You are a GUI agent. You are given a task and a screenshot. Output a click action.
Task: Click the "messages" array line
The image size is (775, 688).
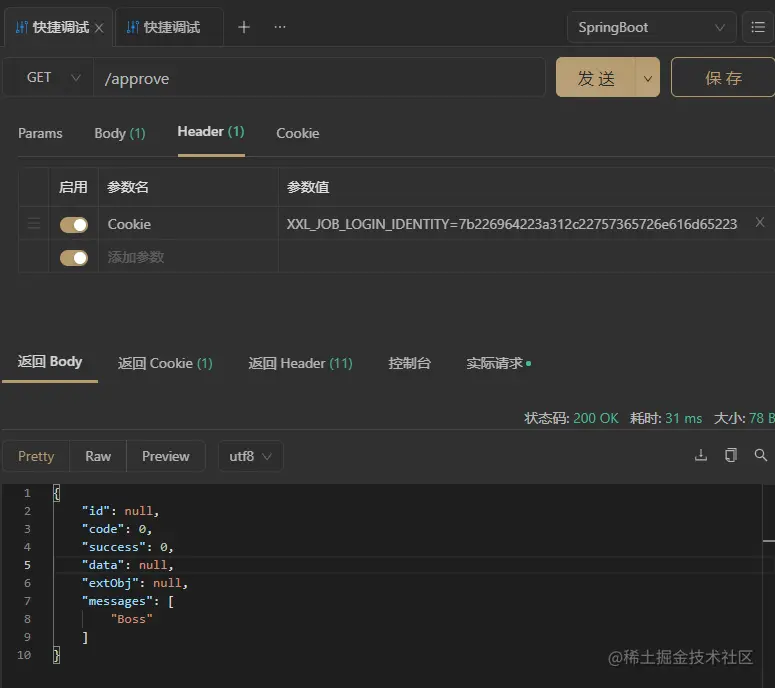coord(128,602)
